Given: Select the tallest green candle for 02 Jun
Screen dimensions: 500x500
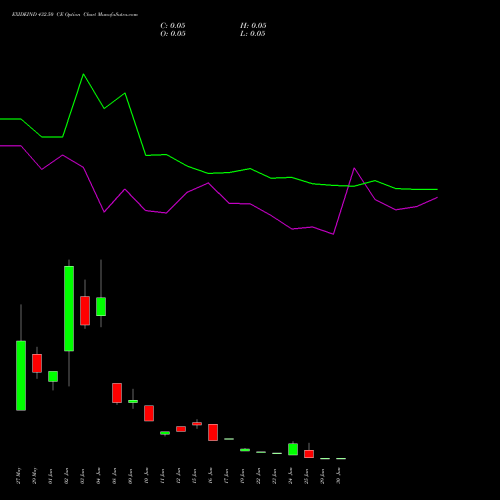Looking at the screenshot, I should click(x=69, y=308).
